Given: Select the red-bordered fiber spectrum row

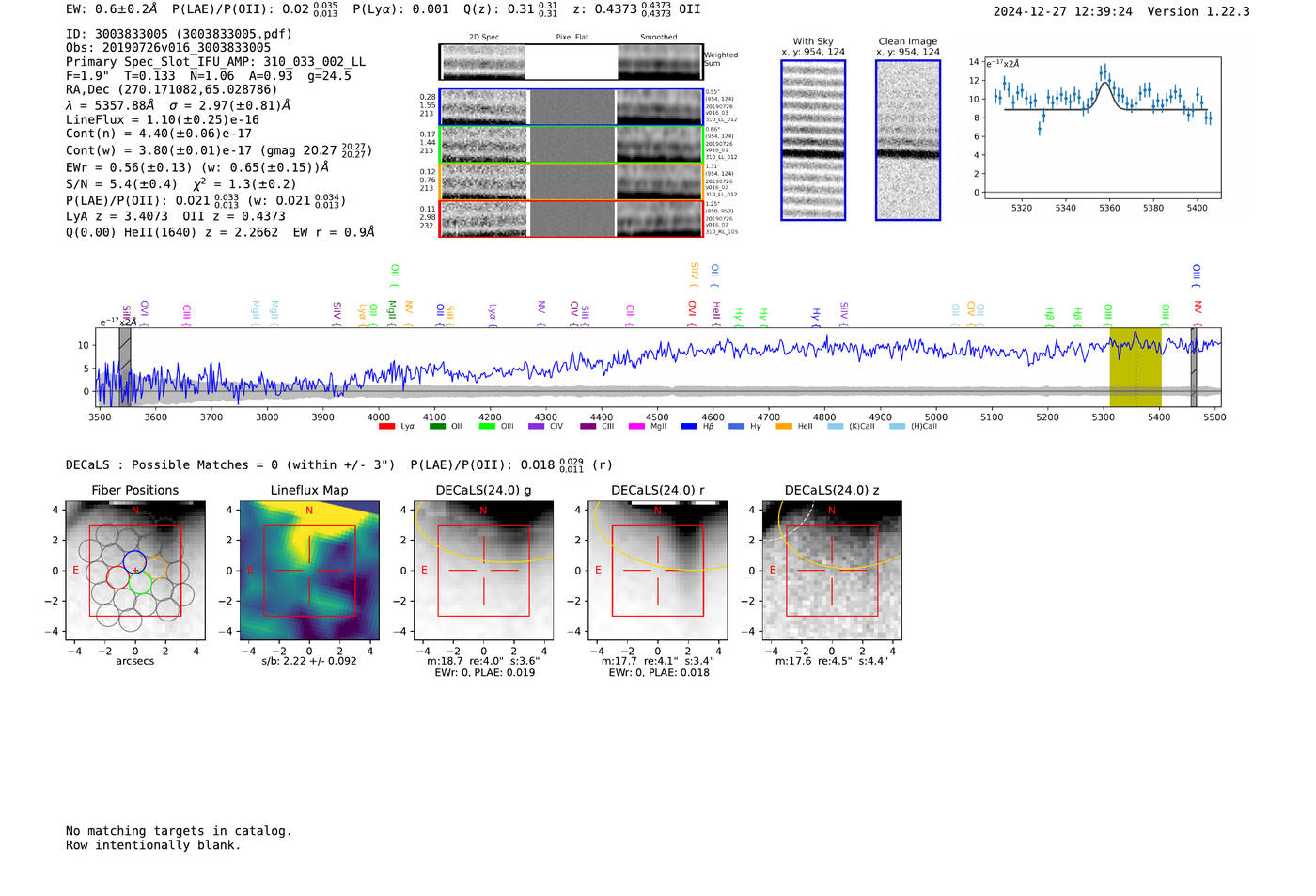Looking at the screenshot, I should tap(571, 219).
